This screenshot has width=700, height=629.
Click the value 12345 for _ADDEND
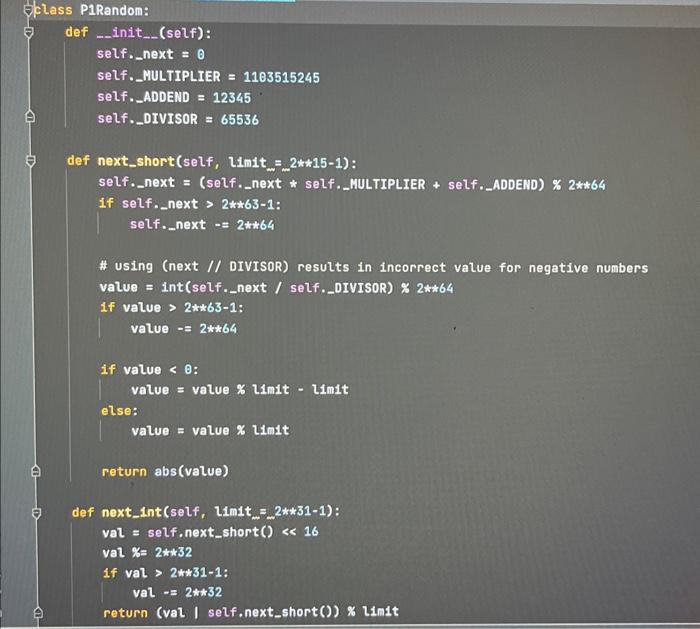tap(232, 98)
